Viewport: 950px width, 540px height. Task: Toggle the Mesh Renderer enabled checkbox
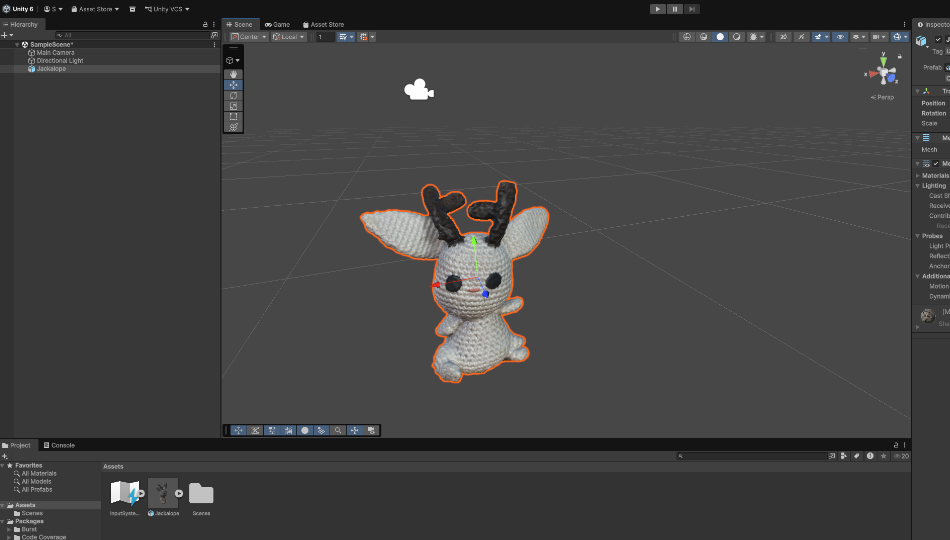(x=936, y=164)
